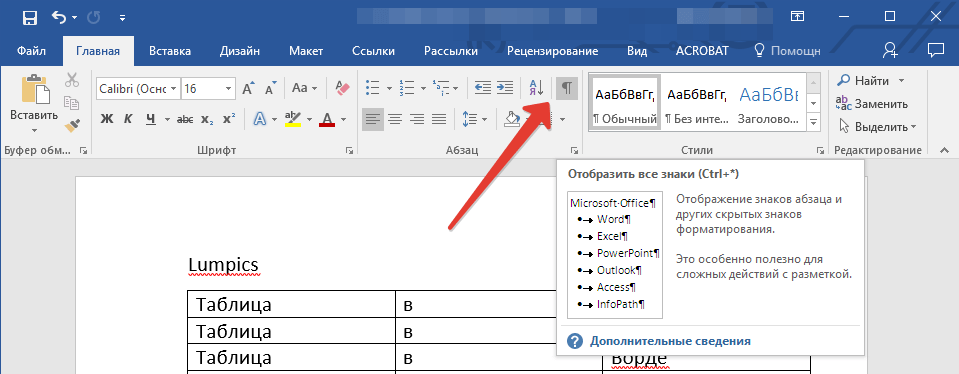Open the share user icon
This screenshot has height=374, width=959.
[890, 50]
